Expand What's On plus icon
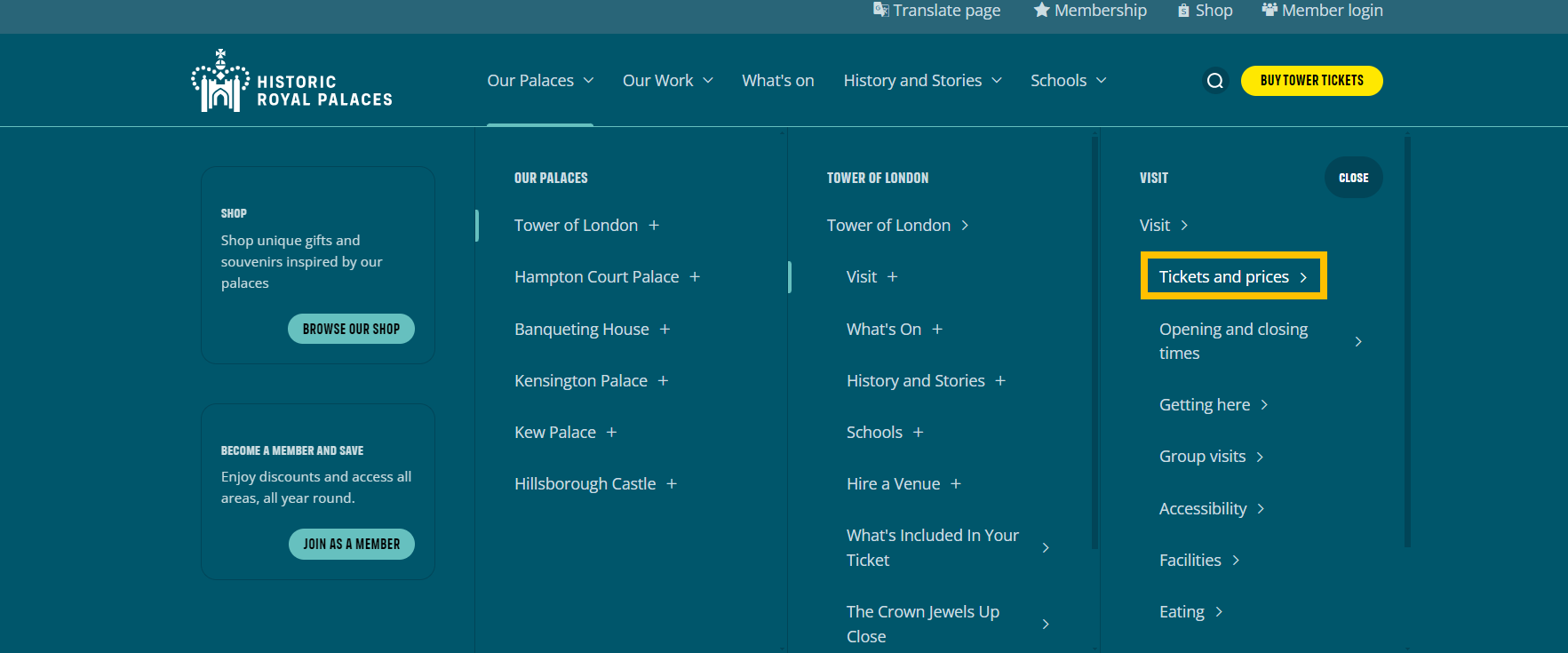1568x653 pixels. pyautogui.click(x=937, y=330)
